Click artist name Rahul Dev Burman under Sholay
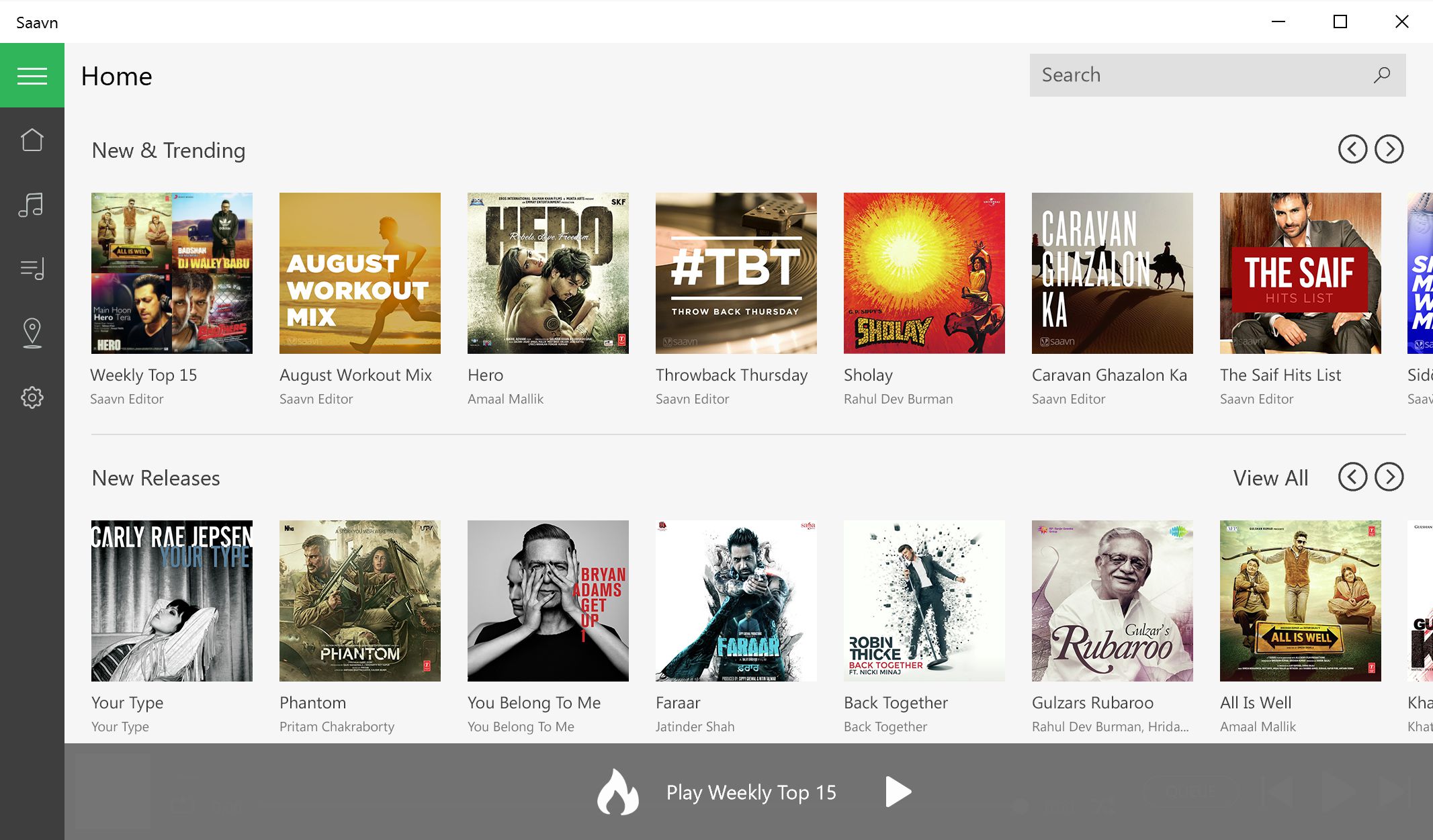Viewport: 1433px width, 840px height. [898, 399]
